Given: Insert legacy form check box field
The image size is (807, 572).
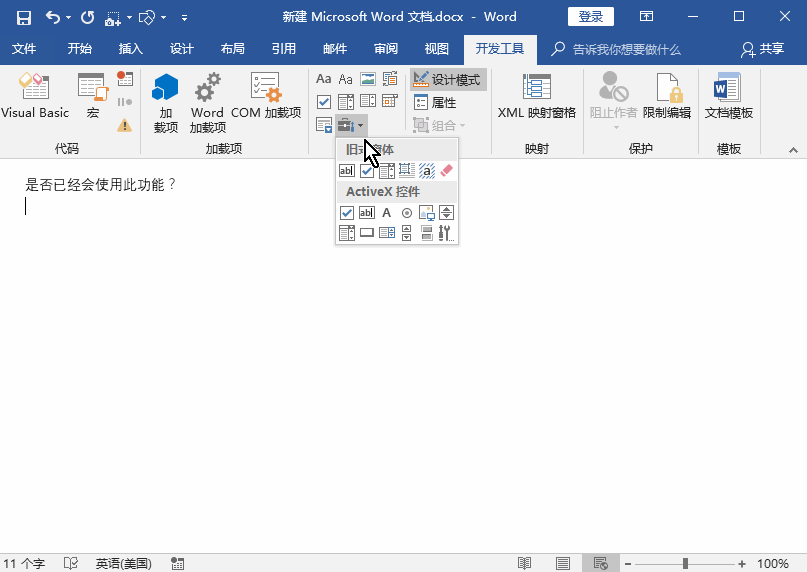Looking at the screenshot, I should 367,171.
